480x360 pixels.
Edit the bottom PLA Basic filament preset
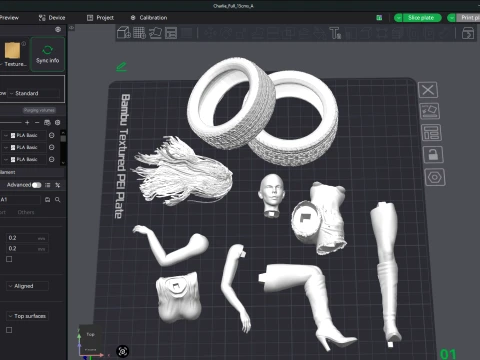tap(52, 159)
